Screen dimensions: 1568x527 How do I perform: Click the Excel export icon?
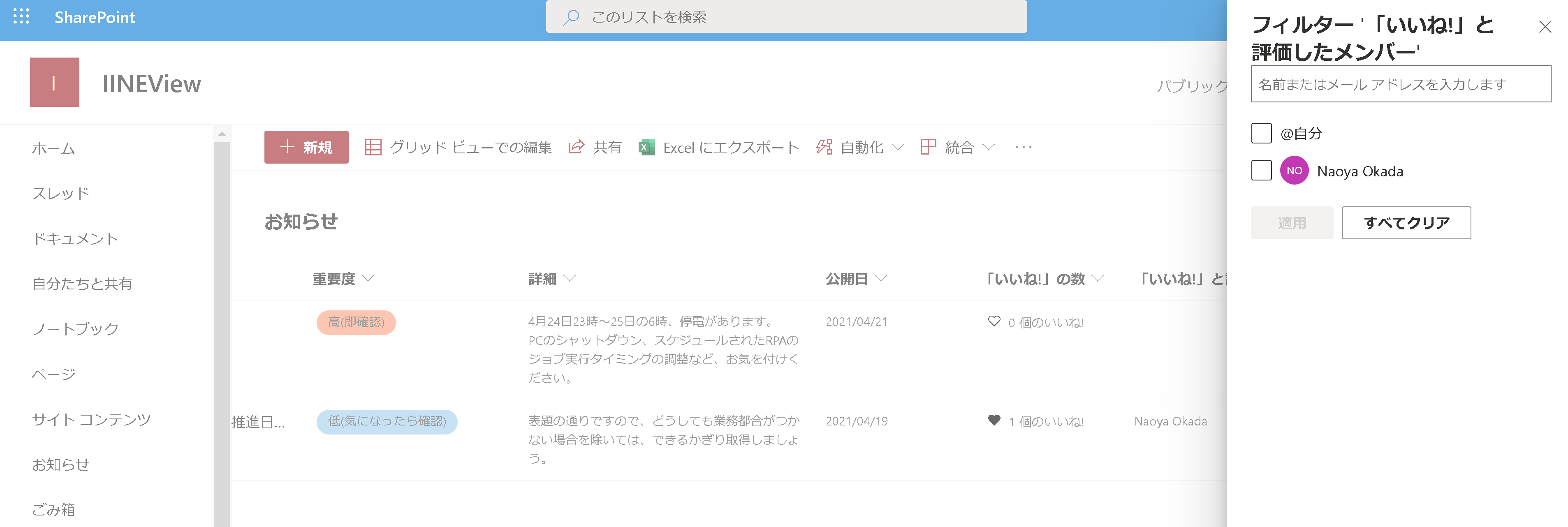pos(646,147)
